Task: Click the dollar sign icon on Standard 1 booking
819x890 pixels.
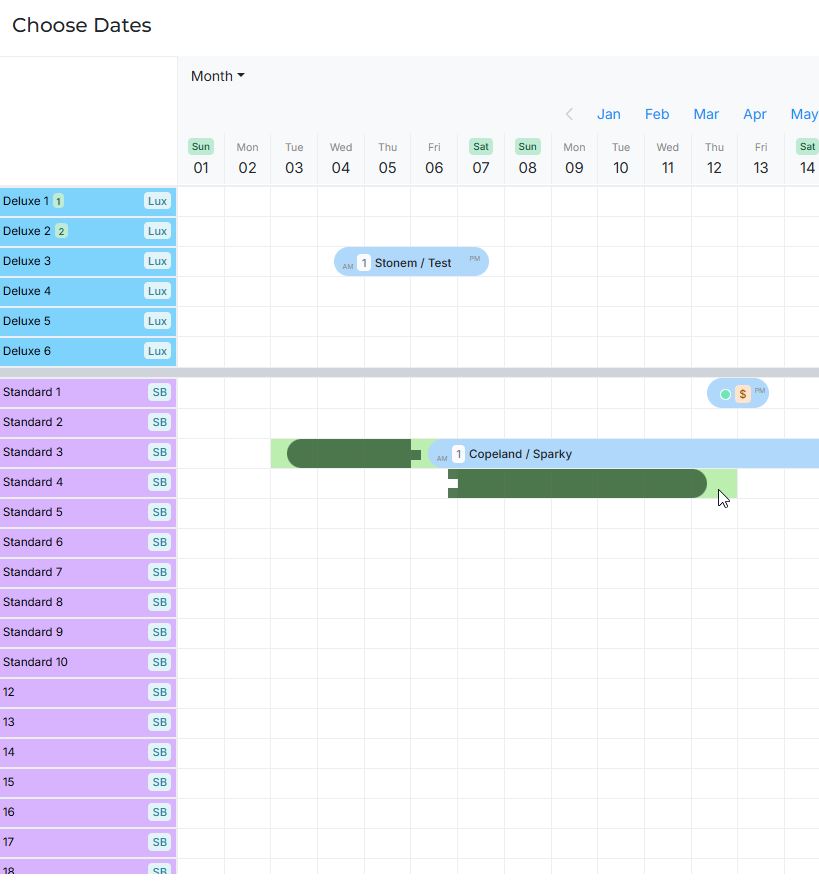Action: 742,394
